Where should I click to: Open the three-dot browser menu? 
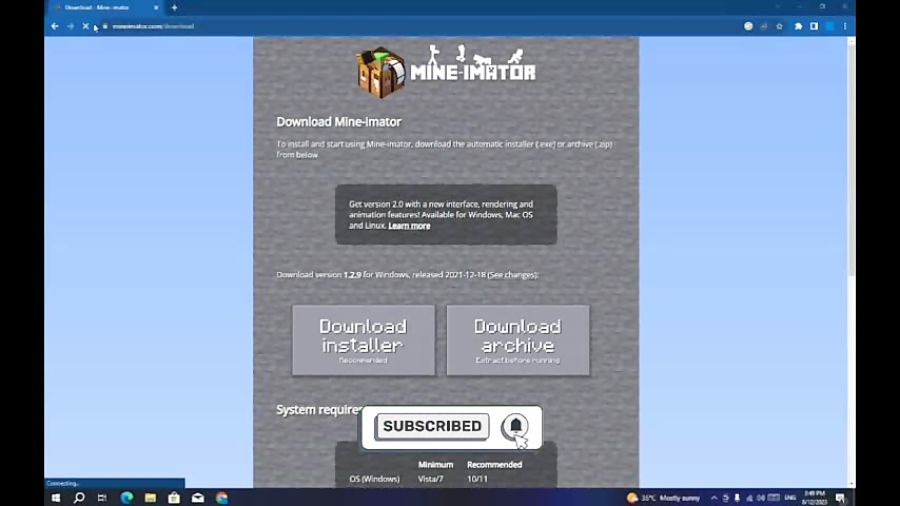(845, 26)
